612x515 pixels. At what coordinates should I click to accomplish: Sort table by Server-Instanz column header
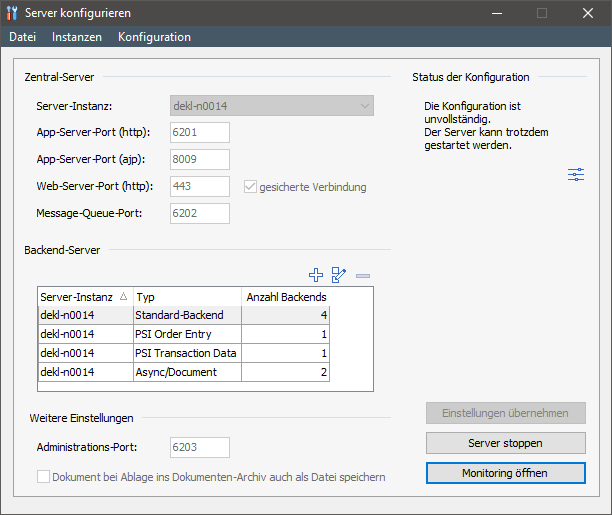[x=84, y=297]
